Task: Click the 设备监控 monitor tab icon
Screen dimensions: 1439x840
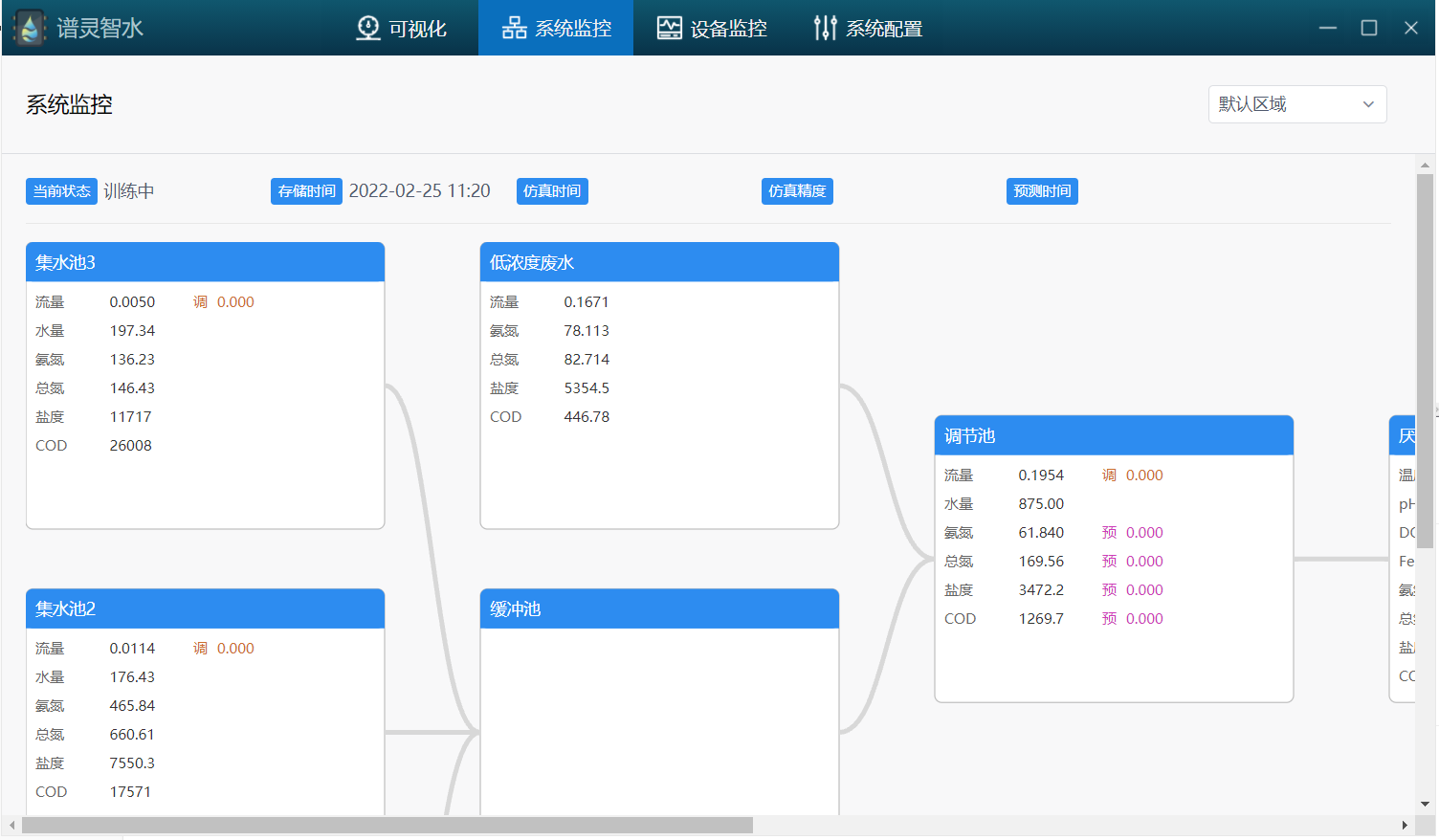Action: (x=670, y=28)
